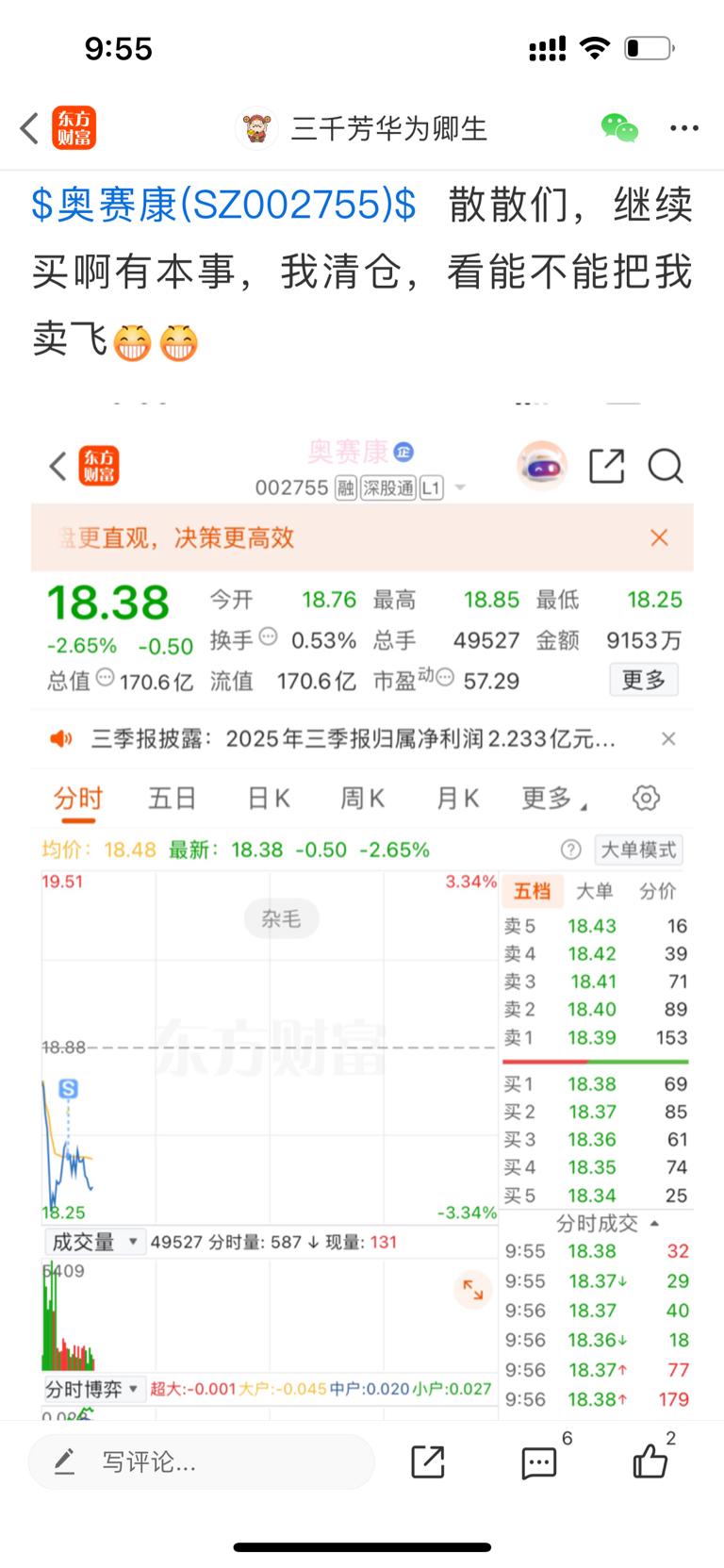Select the 分价 tab
This screenshot has height=1568, width=724.
click(x=658, y=891)
